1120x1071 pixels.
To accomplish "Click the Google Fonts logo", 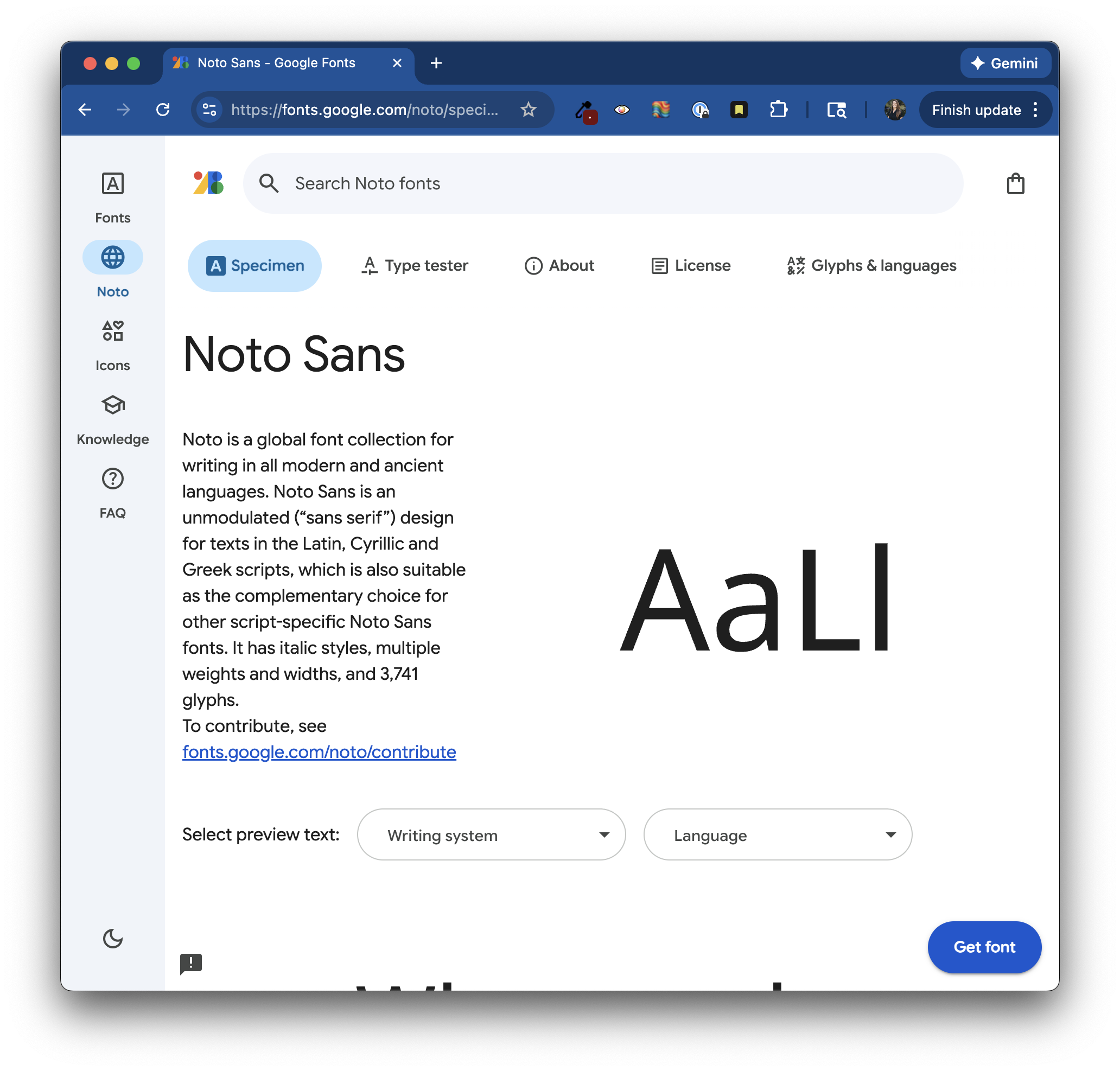I will (x=208, y=183).
